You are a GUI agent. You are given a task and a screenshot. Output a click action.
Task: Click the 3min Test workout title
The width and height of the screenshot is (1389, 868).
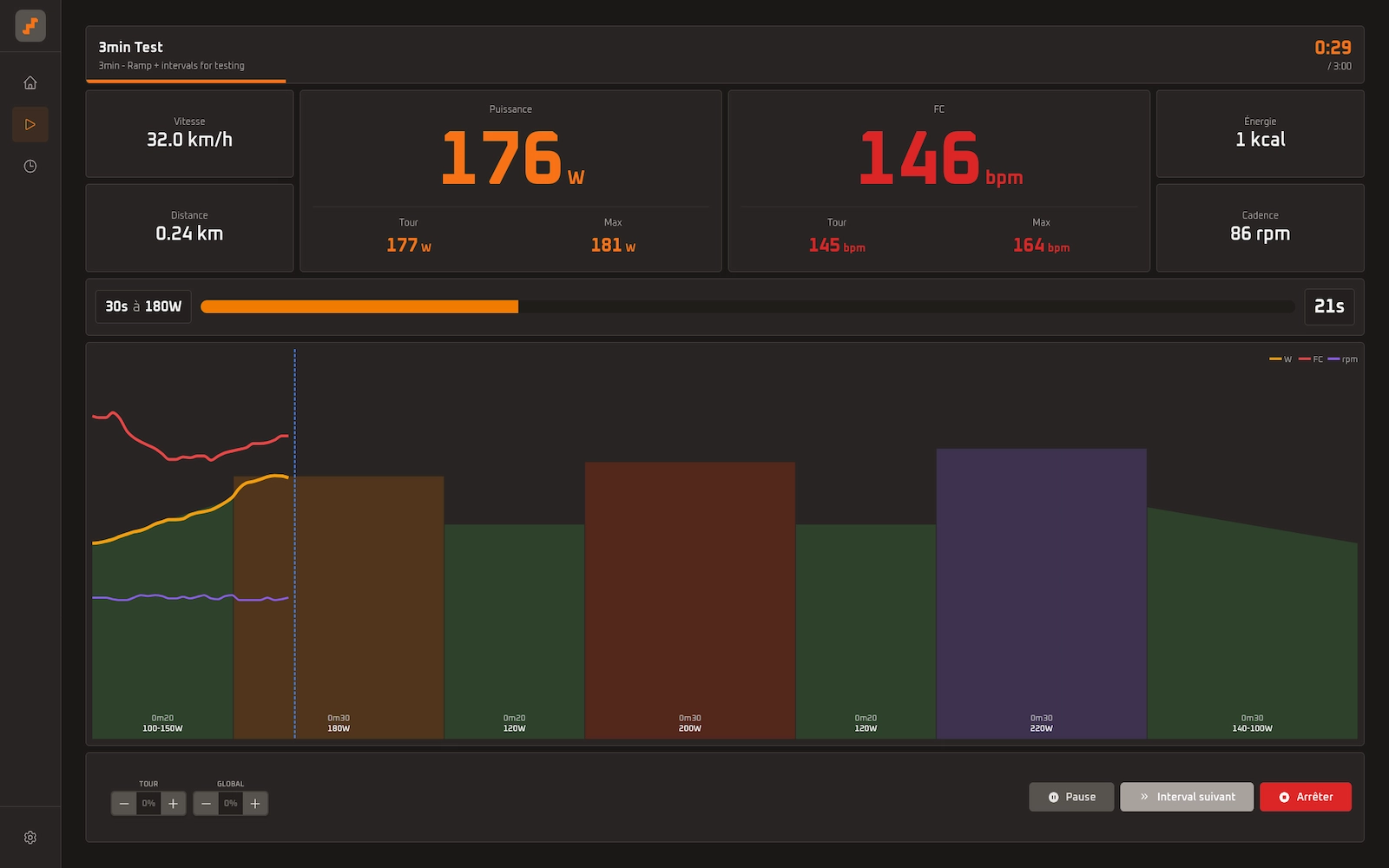[x=130, y=47]
